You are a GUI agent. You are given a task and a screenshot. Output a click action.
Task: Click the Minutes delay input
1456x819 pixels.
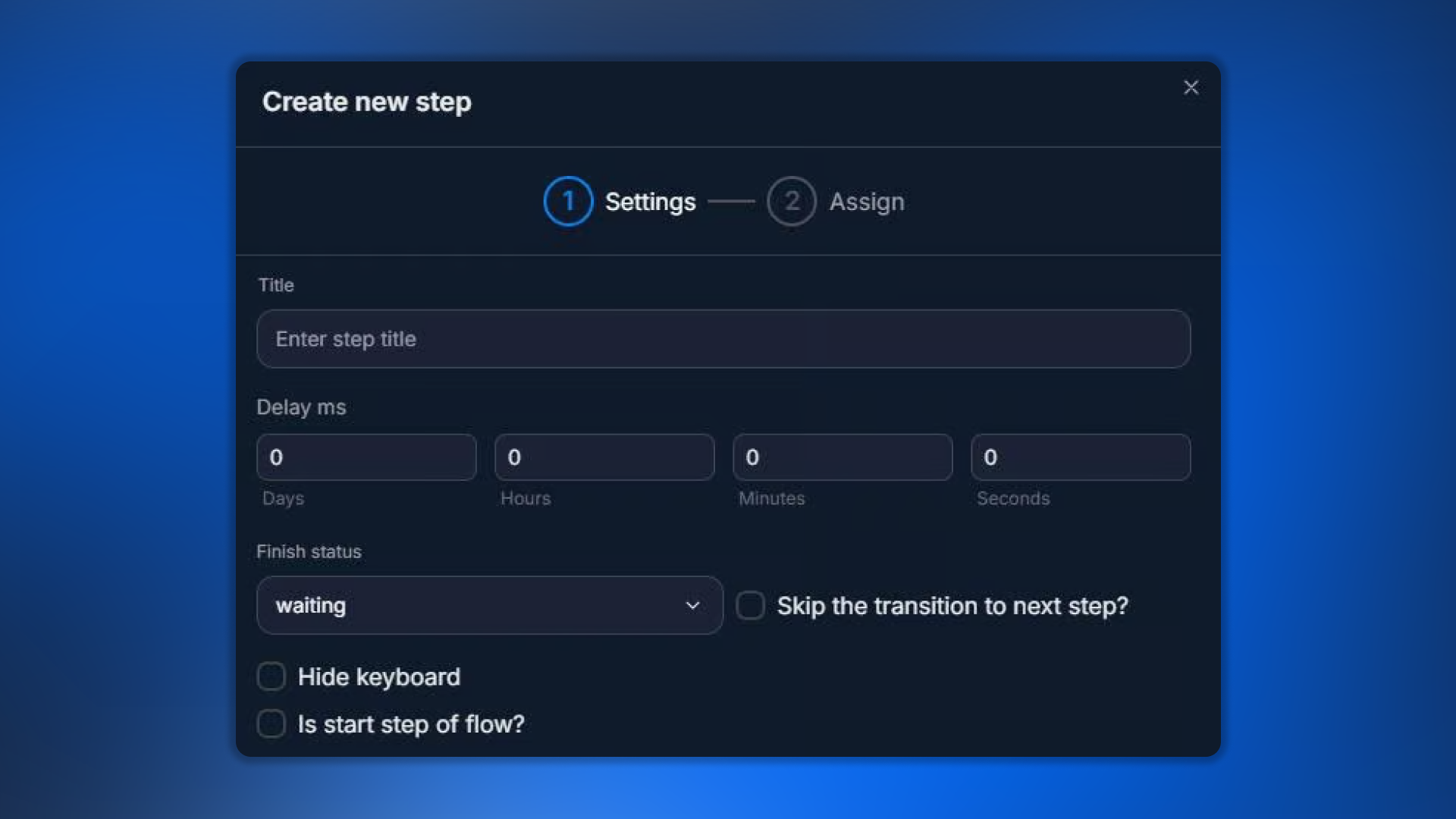click(x=843, y=457)
